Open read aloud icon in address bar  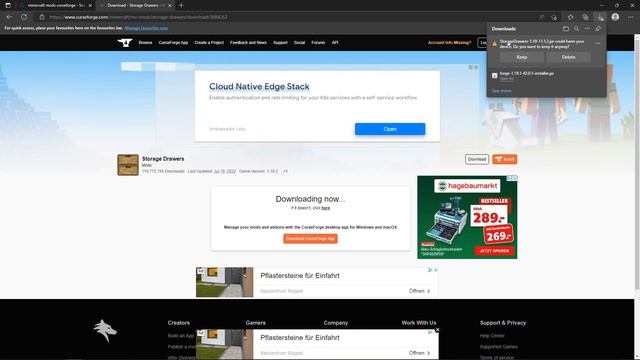point(541,17)
